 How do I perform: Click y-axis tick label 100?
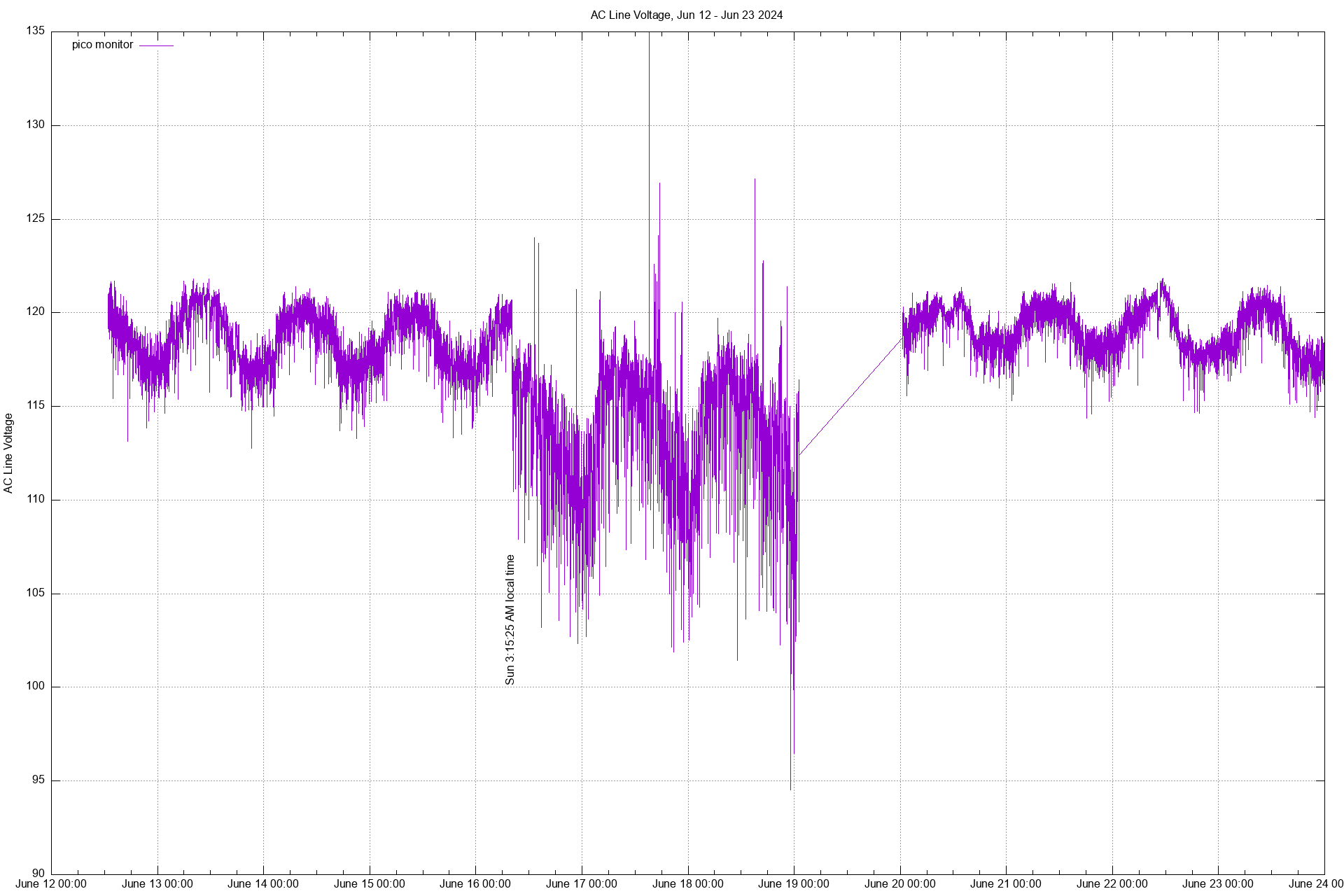36,686
